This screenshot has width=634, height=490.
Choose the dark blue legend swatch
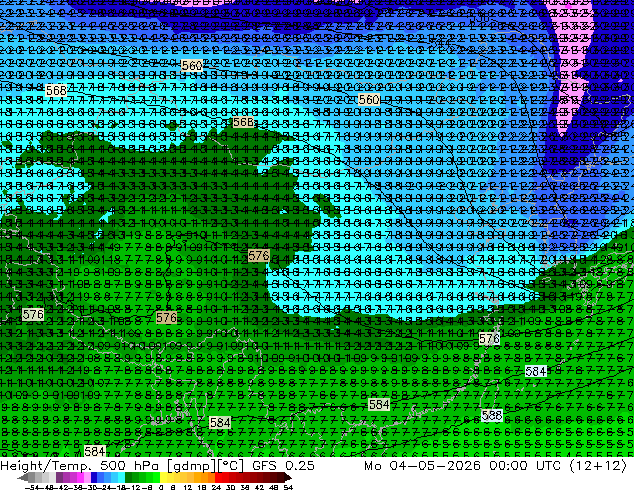(94, 478)
